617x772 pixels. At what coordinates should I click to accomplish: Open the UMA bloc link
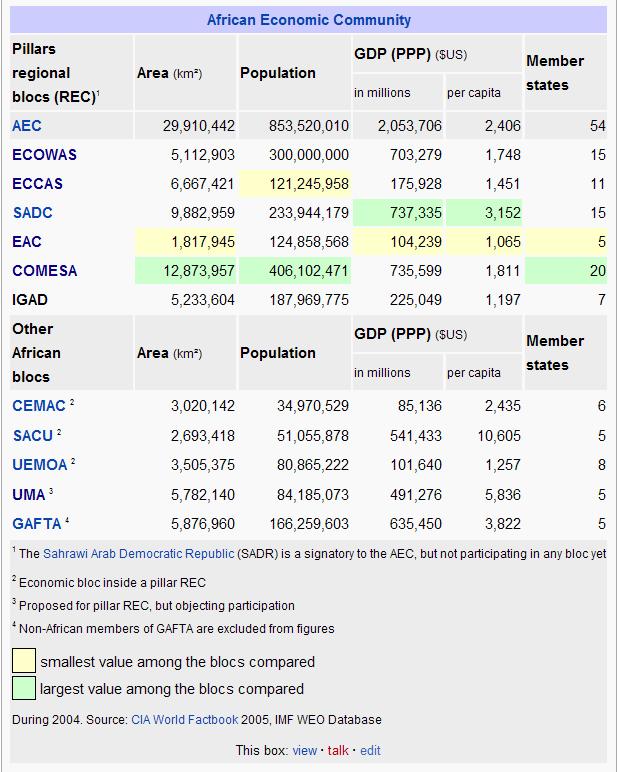29,494
